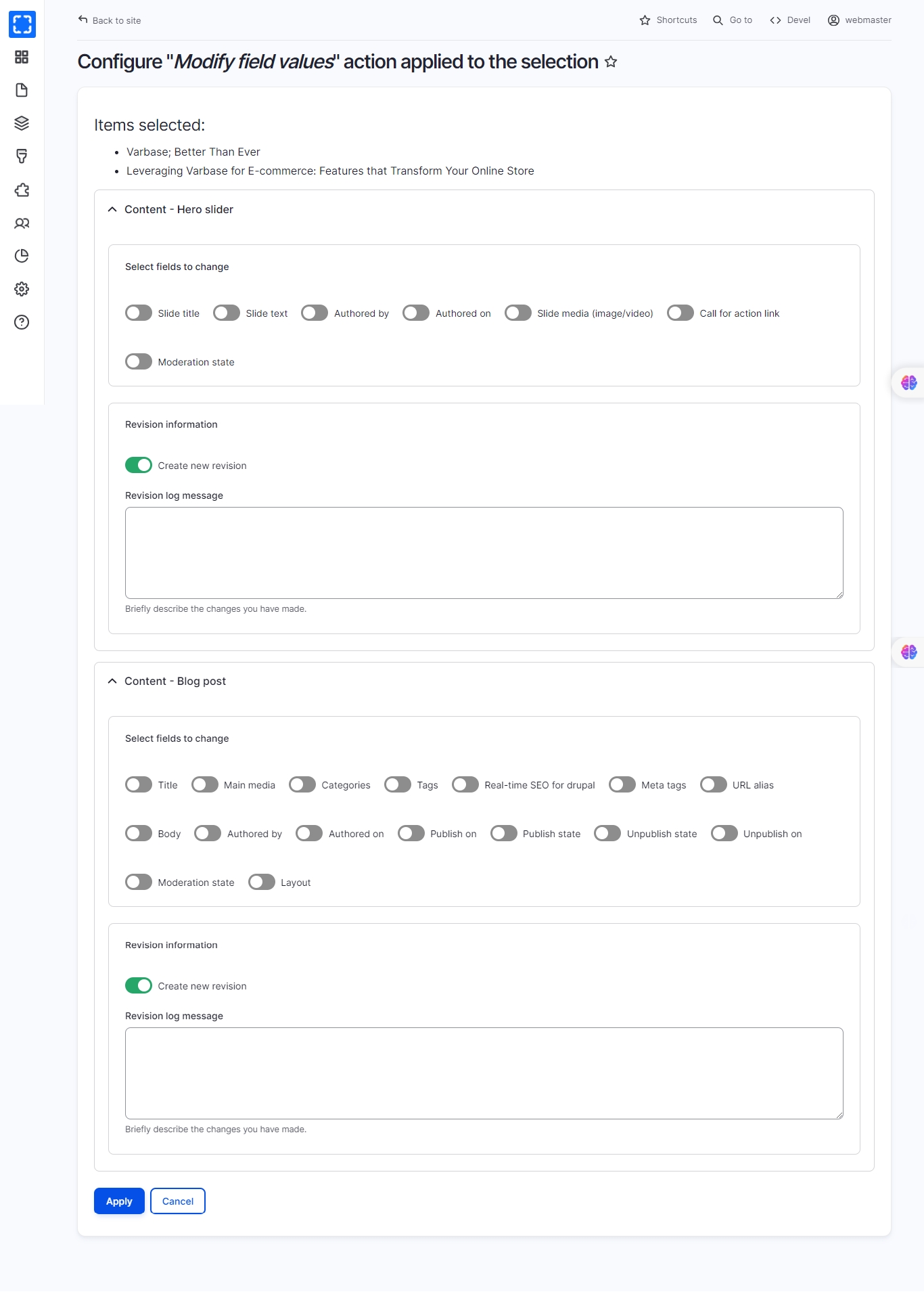Click the Appearance paintbrush icon in sidebar
The width and height of the screenshot is (924, 1294).
(22, 156)
